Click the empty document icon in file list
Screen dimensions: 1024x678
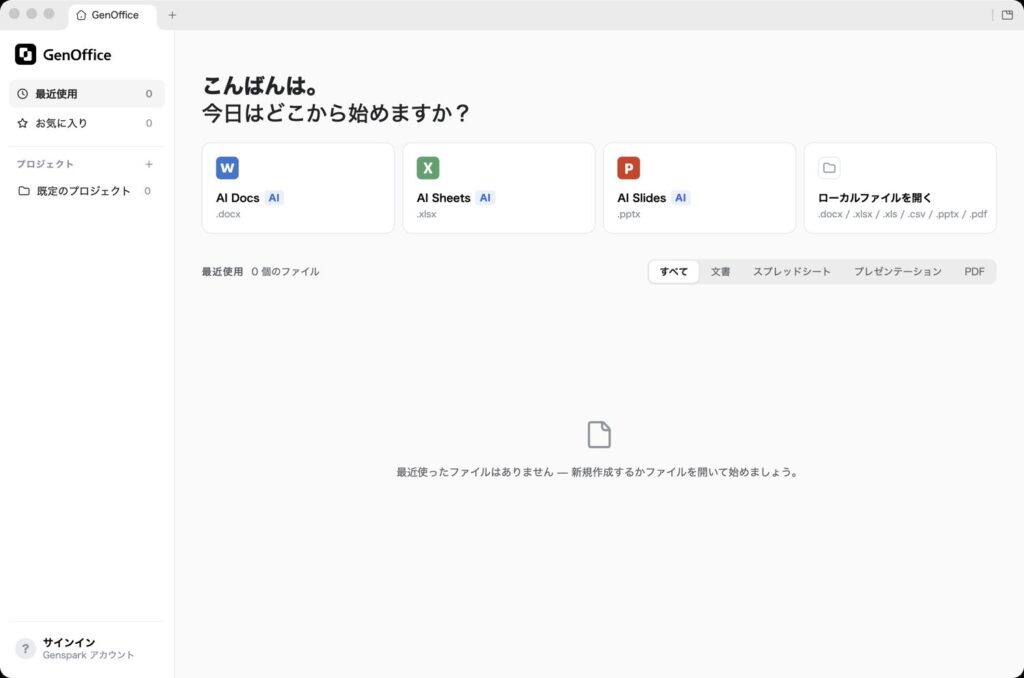point(599,434)
